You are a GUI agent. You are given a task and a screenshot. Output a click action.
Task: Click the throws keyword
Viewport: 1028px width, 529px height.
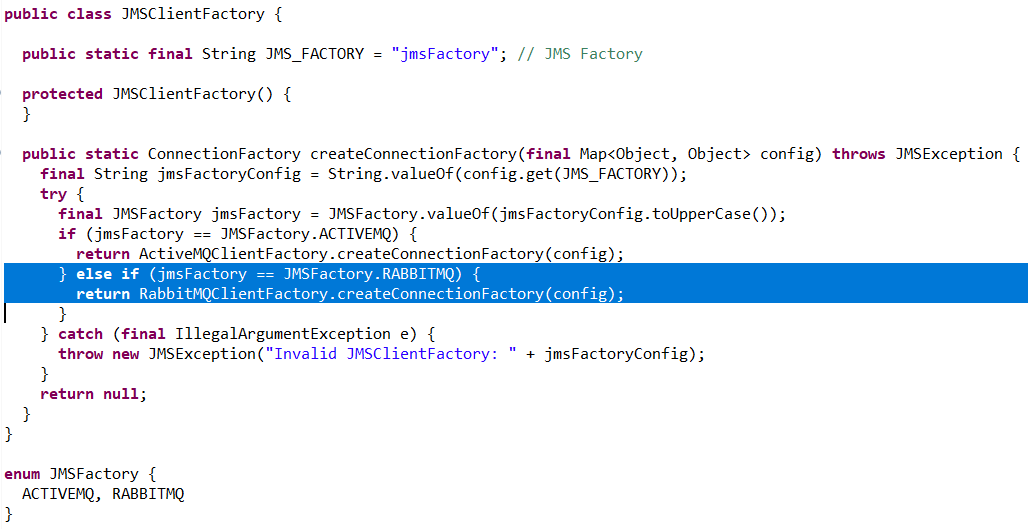[x=859, y=154]
